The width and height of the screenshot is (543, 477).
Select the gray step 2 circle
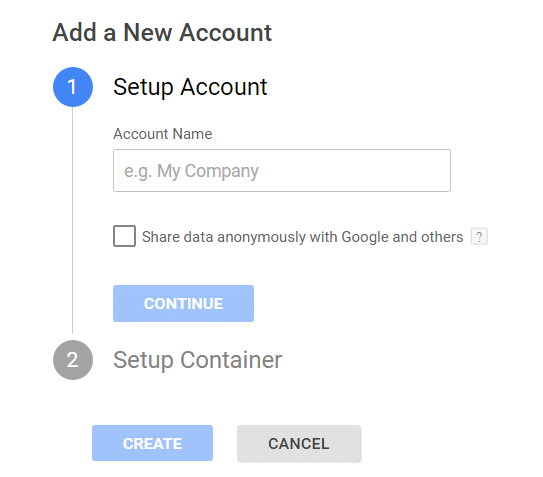[73, 360]
